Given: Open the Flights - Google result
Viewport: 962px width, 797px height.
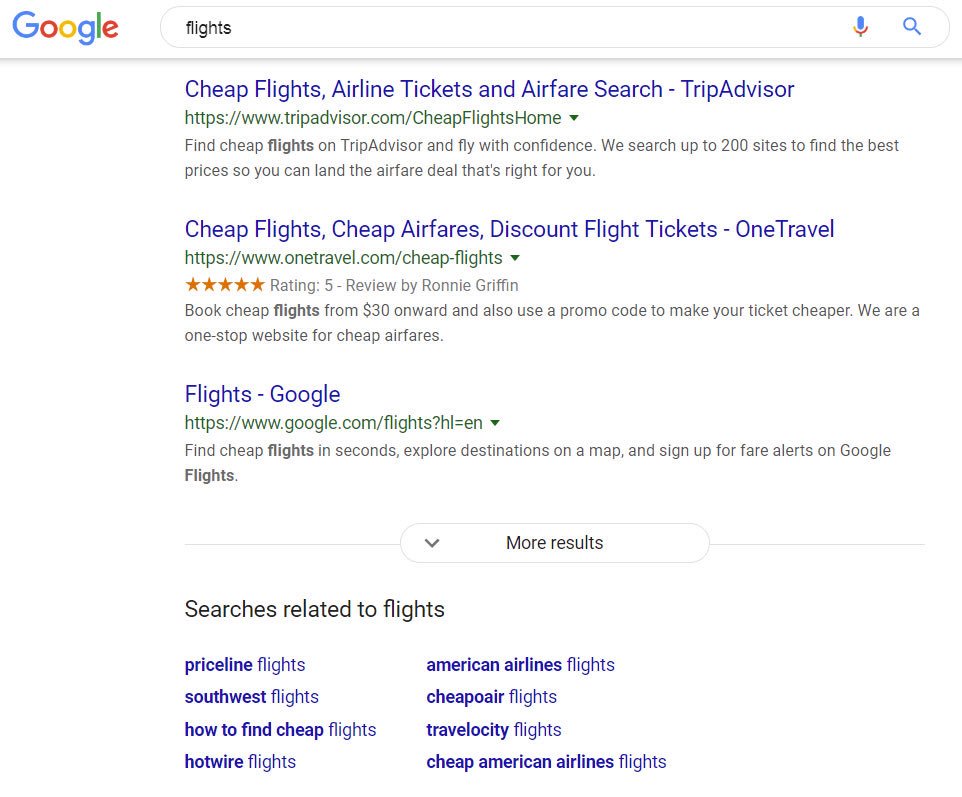Looking at the screenshot, I should (262, 394).
